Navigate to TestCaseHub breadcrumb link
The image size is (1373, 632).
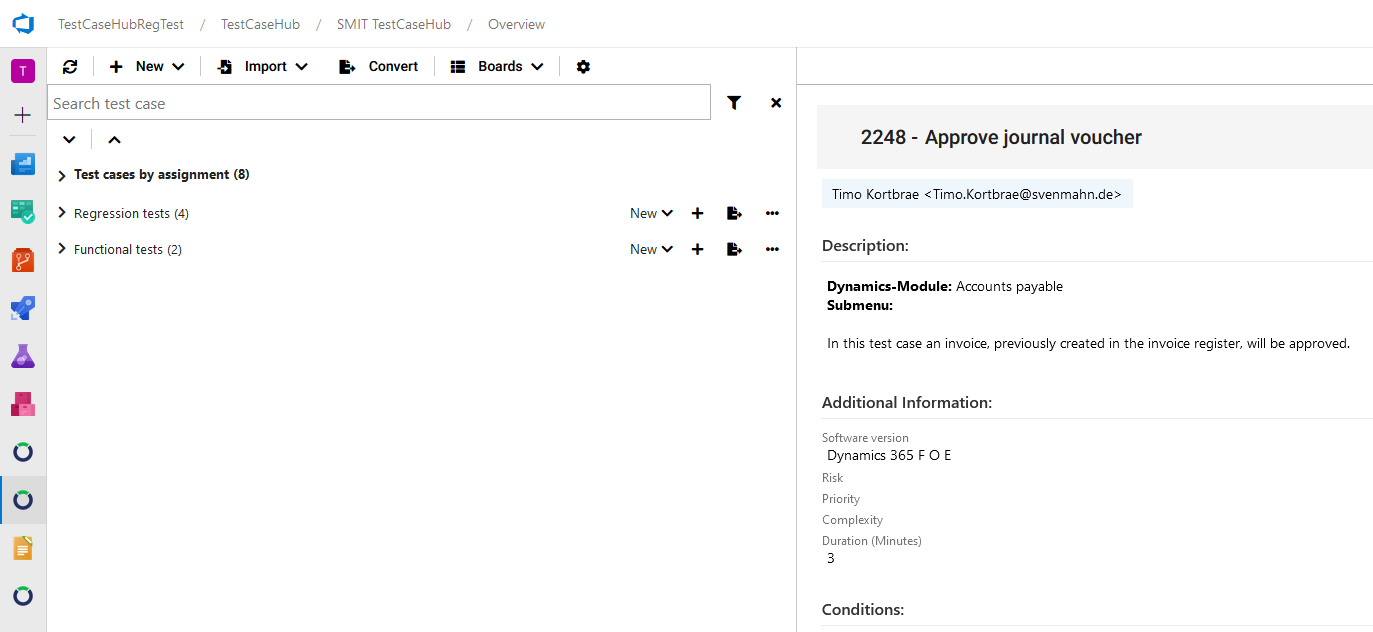pyautogui.click(x=261, y=24)
